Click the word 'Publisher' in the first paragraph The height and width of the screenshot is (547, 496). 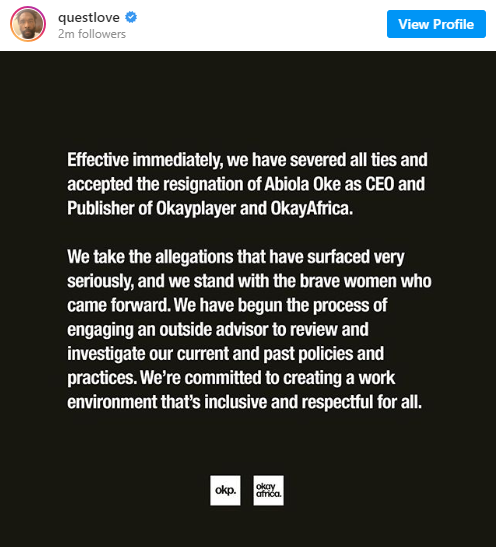pyautogui.click(x=101, y=208)
